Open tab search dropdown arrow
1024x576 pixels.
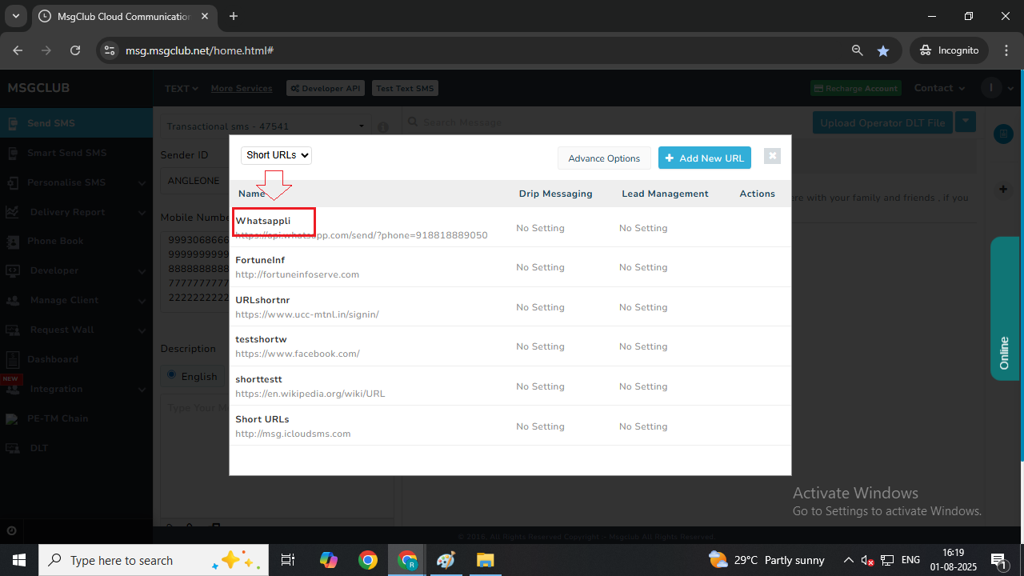[x=16, y=16]
